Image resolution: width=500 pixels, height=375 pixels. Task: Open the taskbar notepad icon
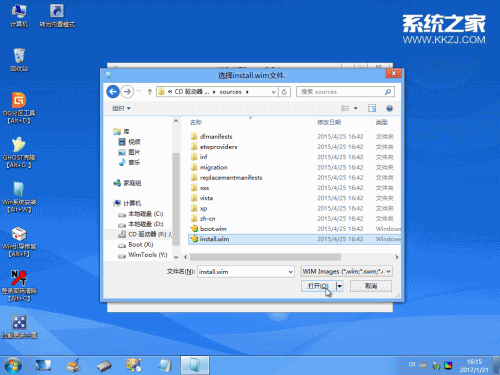coord(164,365)
